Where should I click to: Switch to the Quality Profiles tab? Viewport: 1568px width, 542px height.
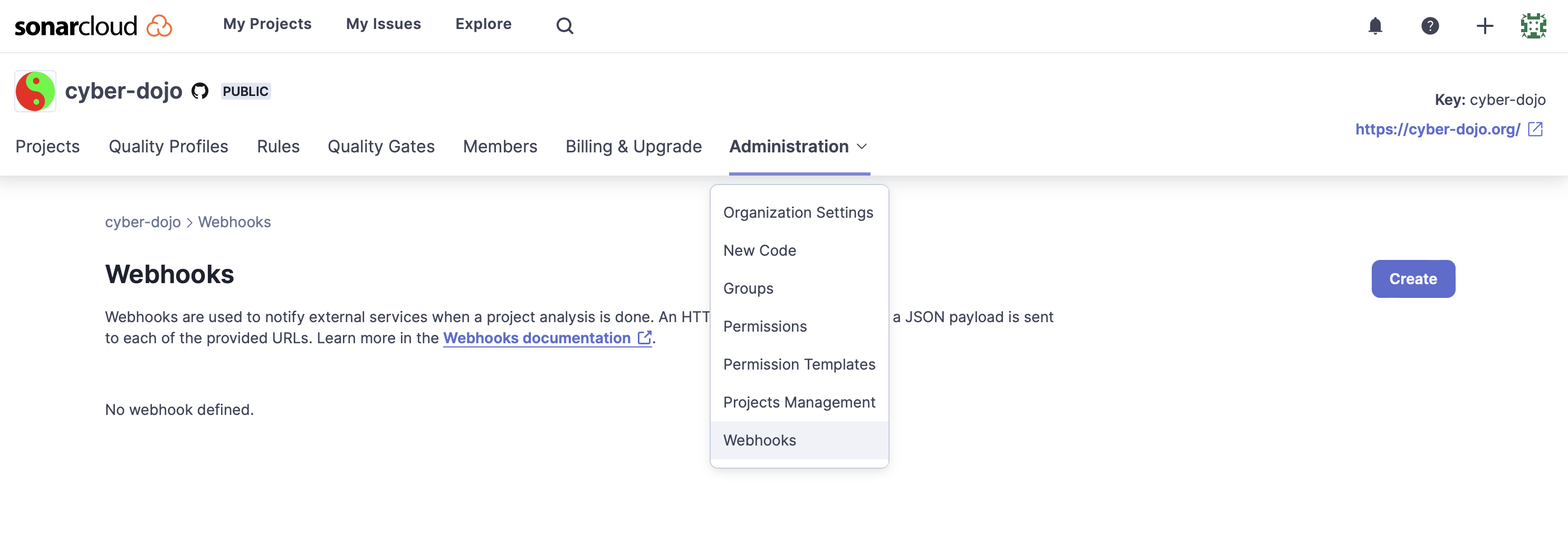[x=169, y=147]
